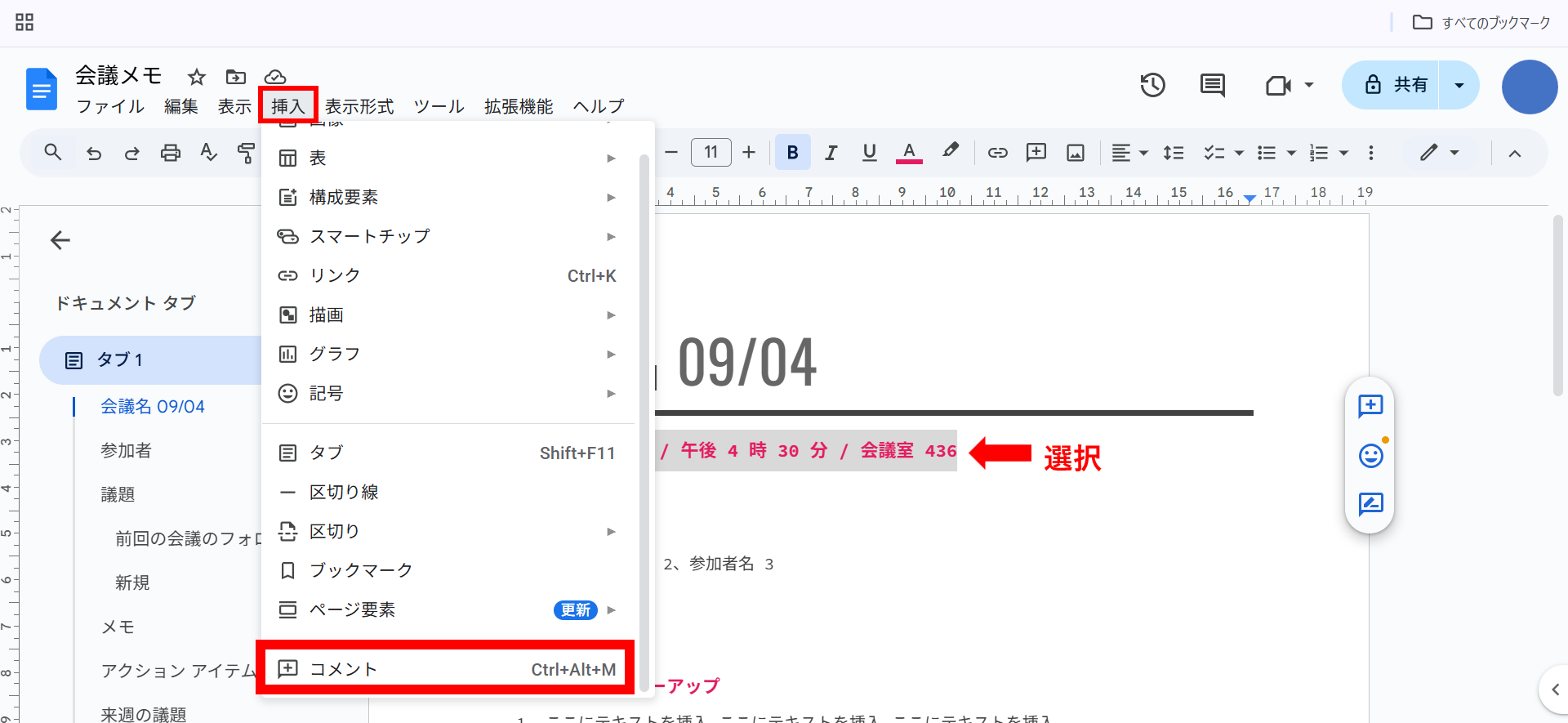Close the document tabs panel arrow
1568x723 pixels.
[x=60, y=240]
